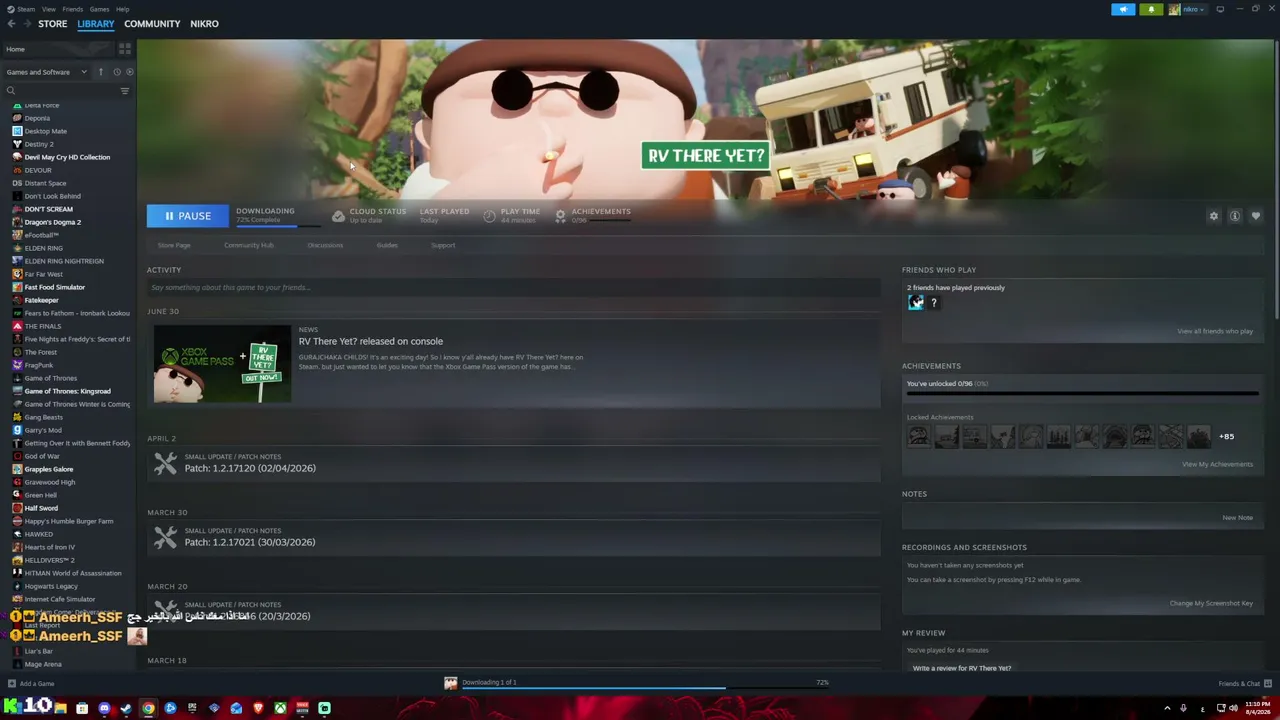Click the Play Time clock icon
The height and width of the screenshot is (720, 1280).
pos(489,216)
